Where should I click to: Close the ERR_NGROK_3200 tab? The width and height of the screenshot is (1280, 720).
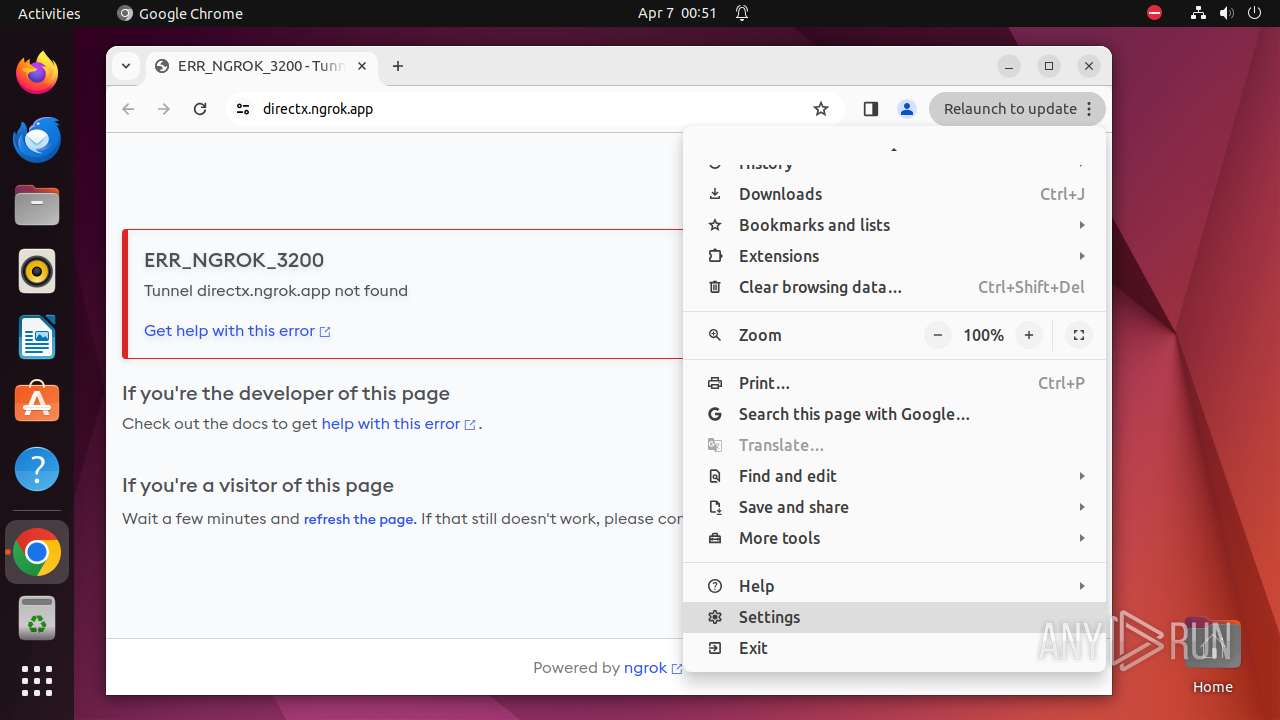(x=362, y=66)
